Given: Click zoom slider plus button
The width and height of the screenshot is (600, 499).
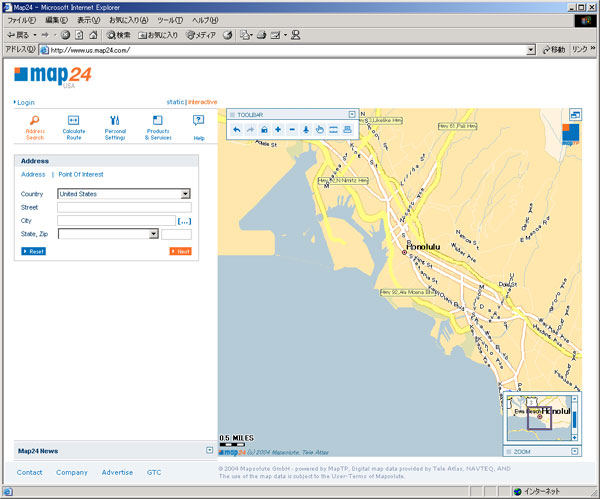Looking at the screenshot, I should point(574,437).
